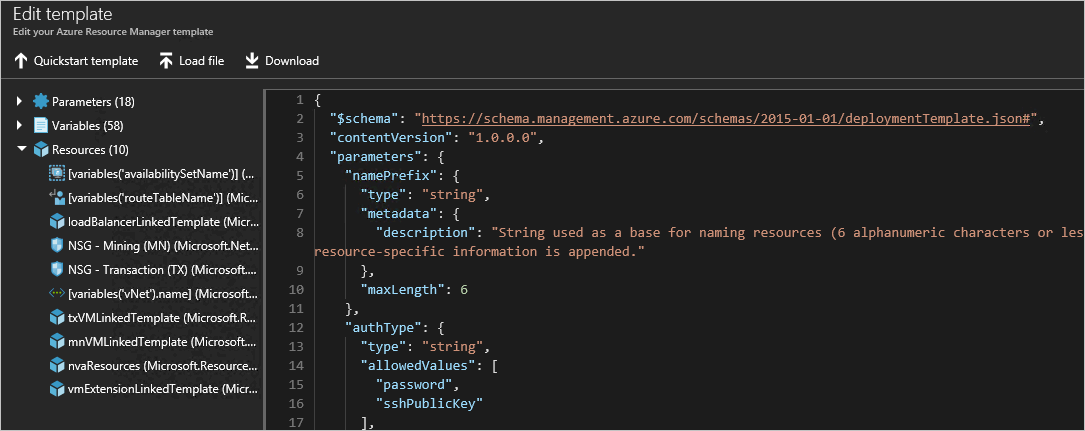Click the "maxLength" key on line 10
Screen dimensions: 1085x431
point(403,289)
